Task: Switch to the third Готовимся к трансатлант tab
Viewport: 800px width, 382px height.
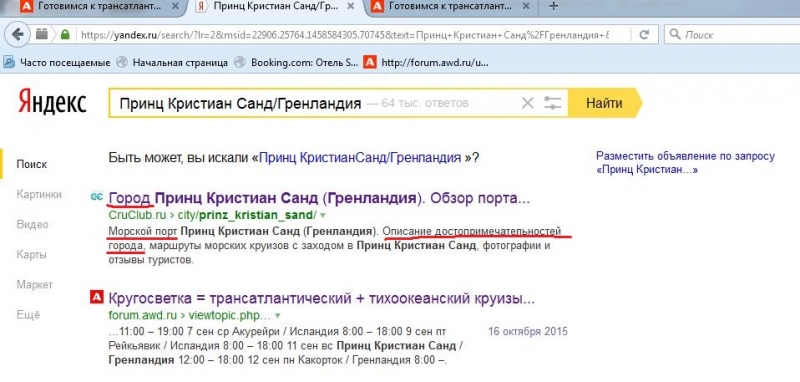Action: 451,6
